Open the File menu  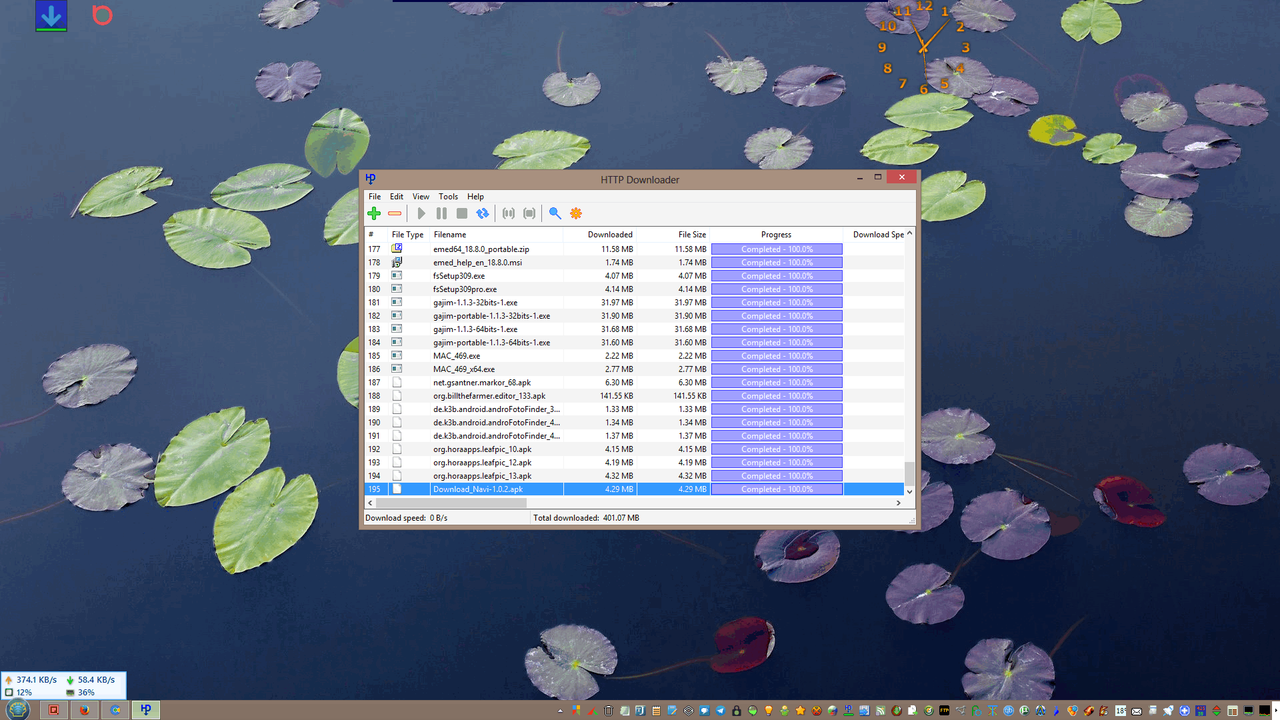374,196
